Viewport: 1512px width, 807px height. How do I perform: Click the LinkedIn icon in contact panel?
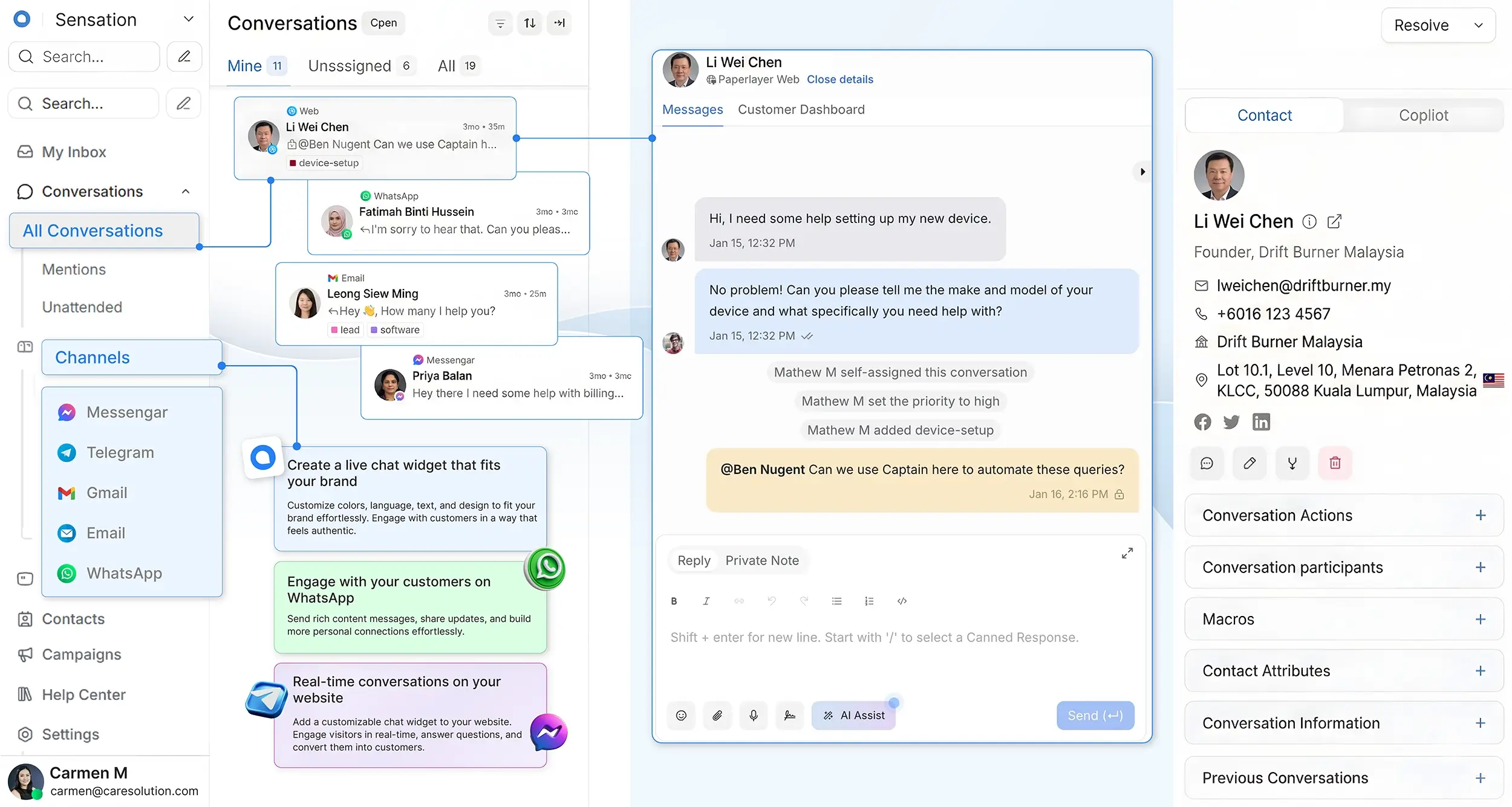click(x=1261, y=422)
